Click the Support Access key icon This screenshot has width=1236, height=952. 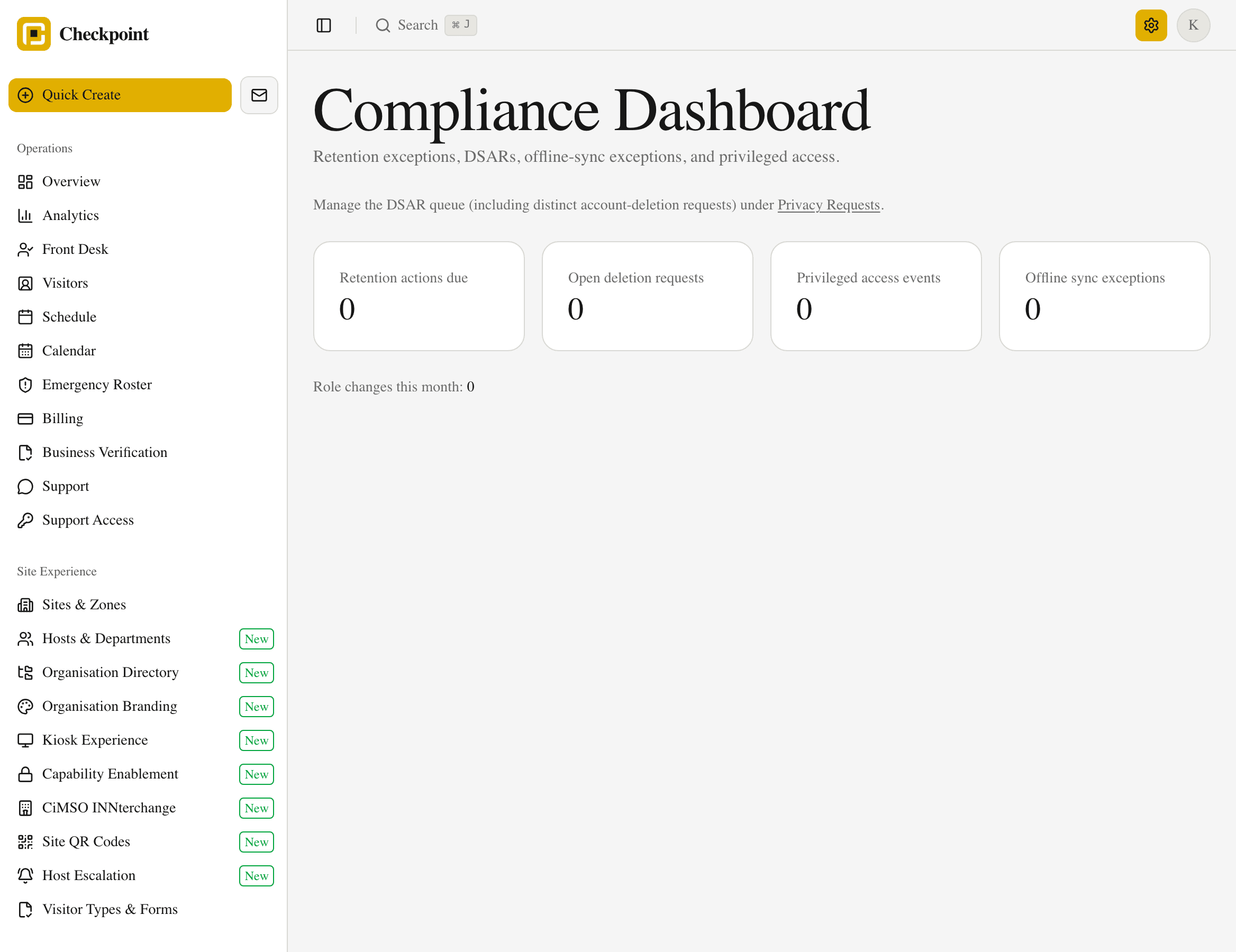coord(25,520)
